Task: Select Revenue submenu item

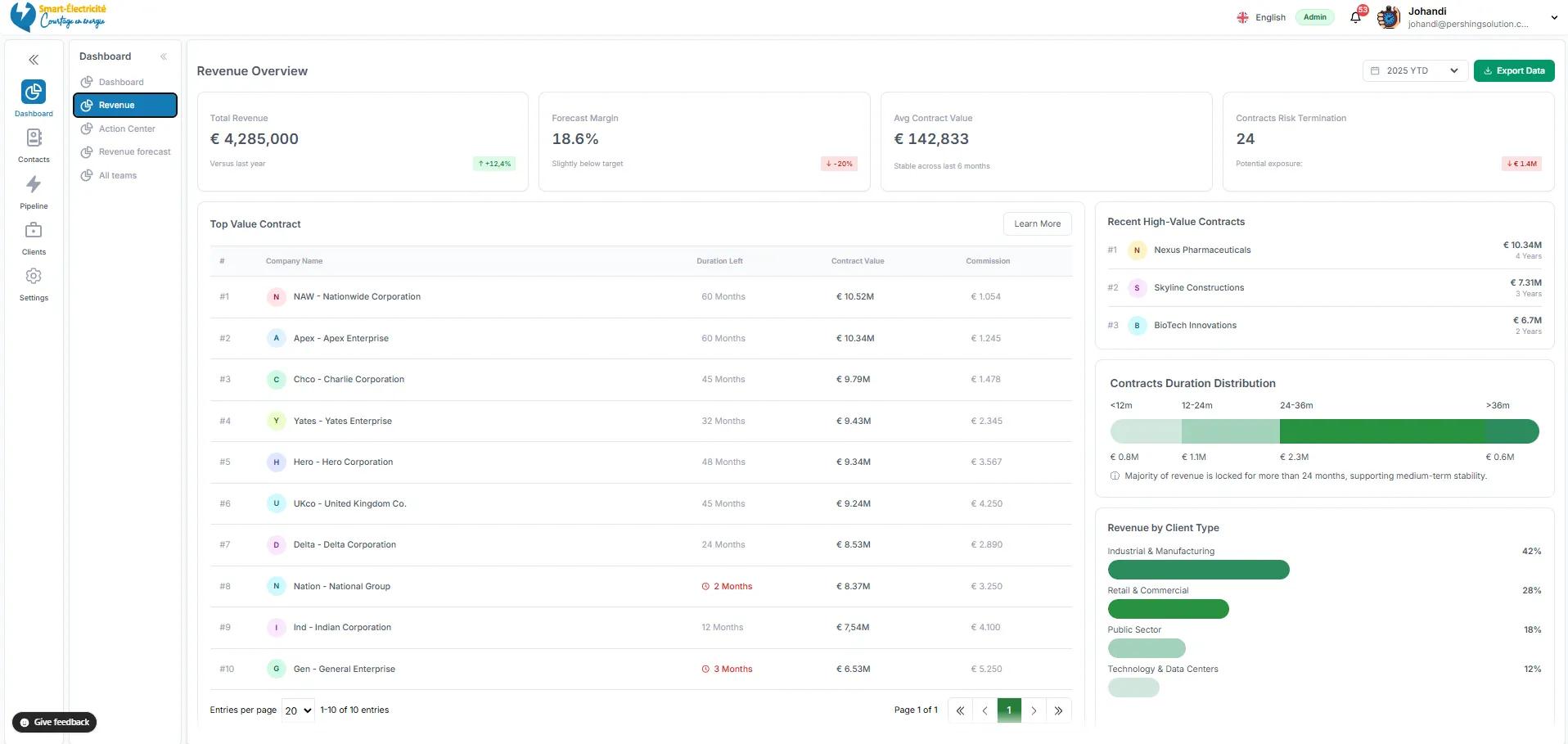Action: pos(124,105)
